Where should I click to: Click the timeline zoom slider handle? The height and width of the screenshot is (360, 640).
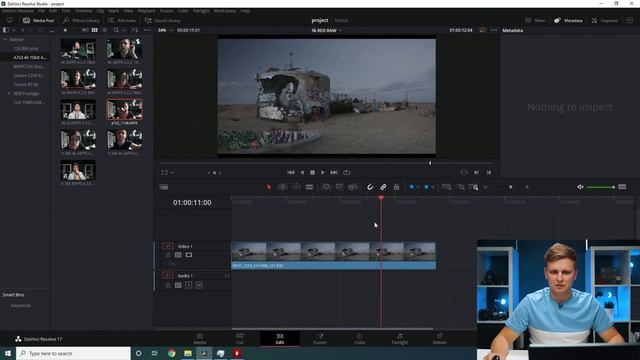coord(511,187)
